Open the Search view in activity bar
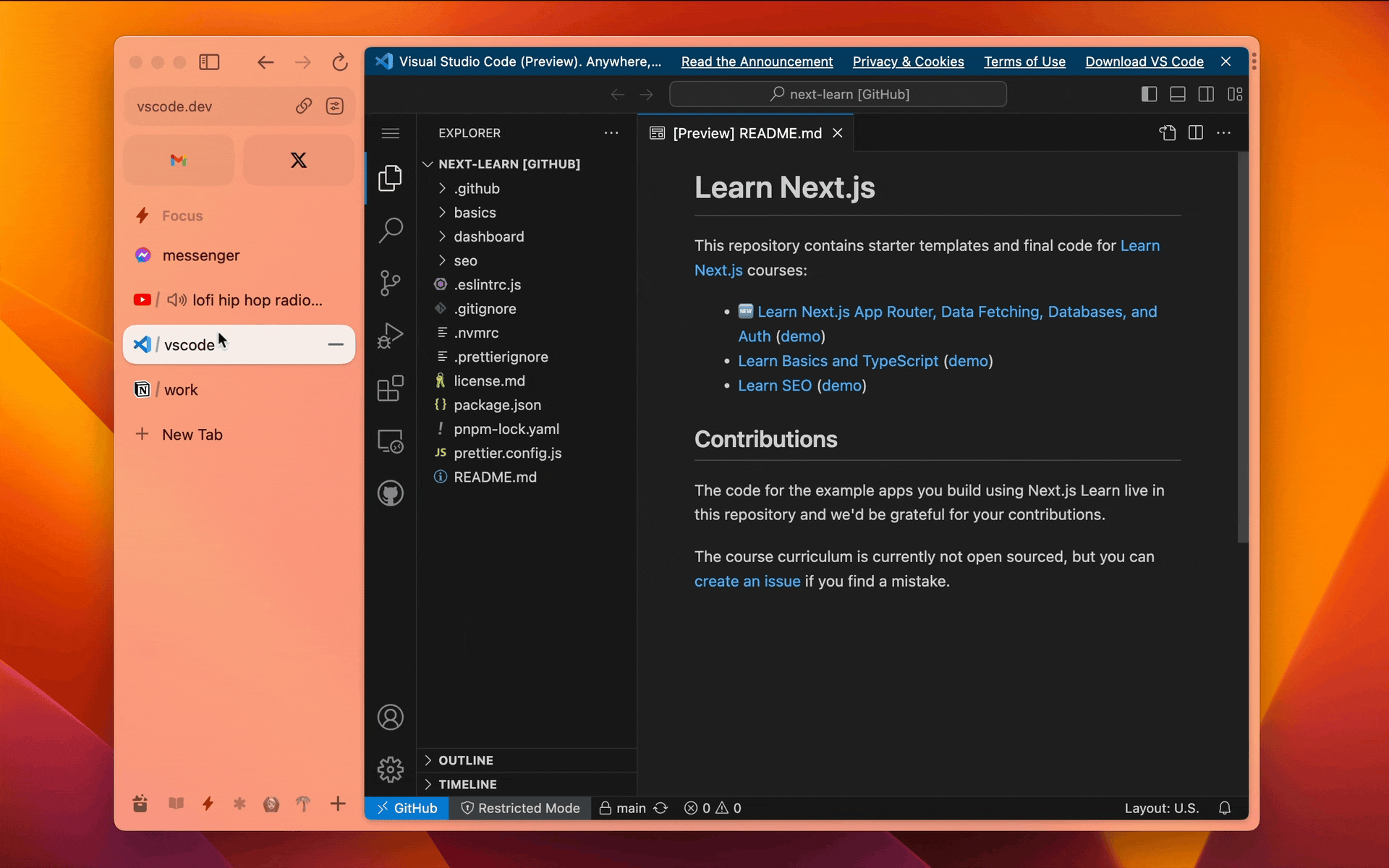The height and width of the screenshot is (868, 1389). [390, 230]
